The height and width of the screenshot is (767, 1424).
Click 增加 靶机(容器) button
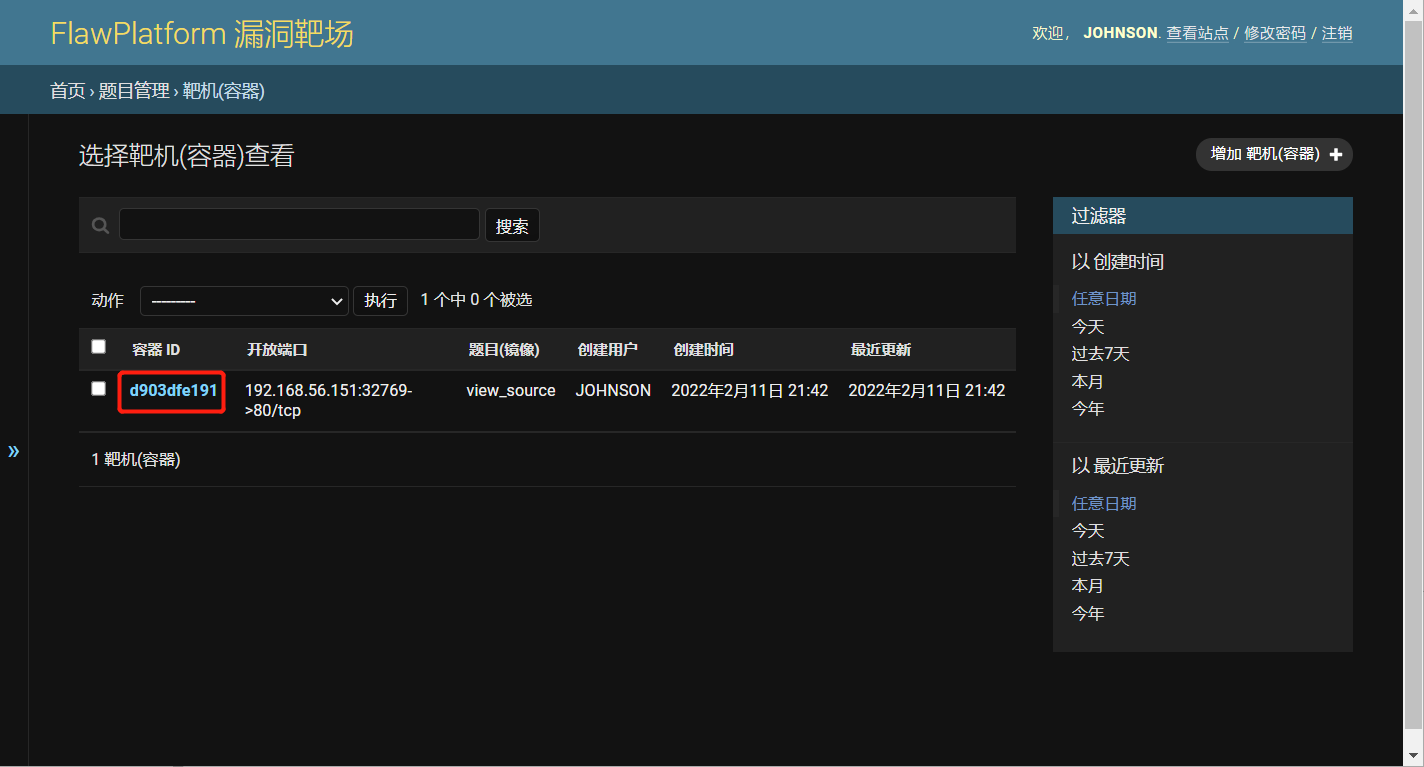1274,155
